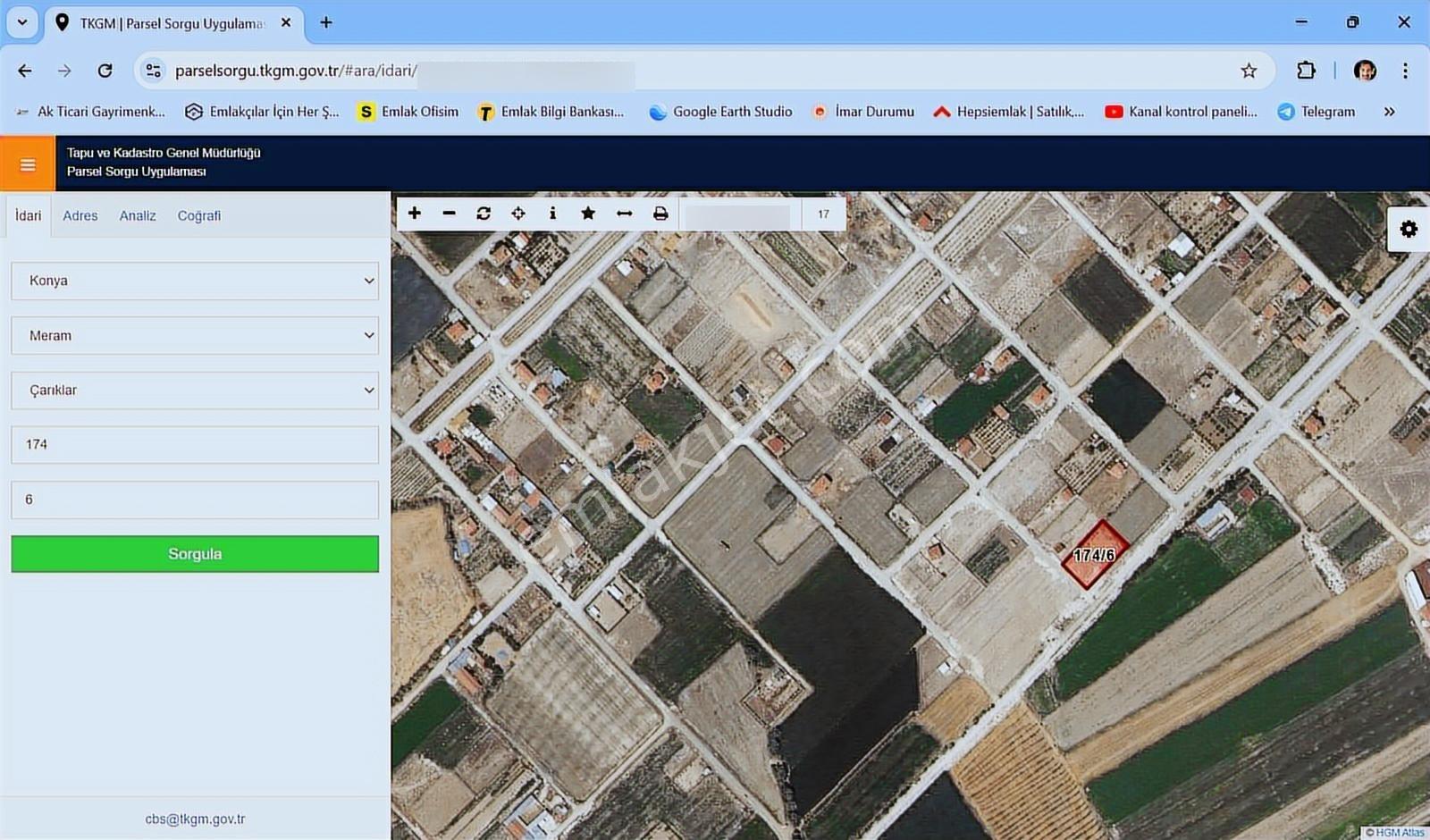Open map settings gear button
The width and height of the screenshot is (1430, 840).
click(x=1409, y=229)
